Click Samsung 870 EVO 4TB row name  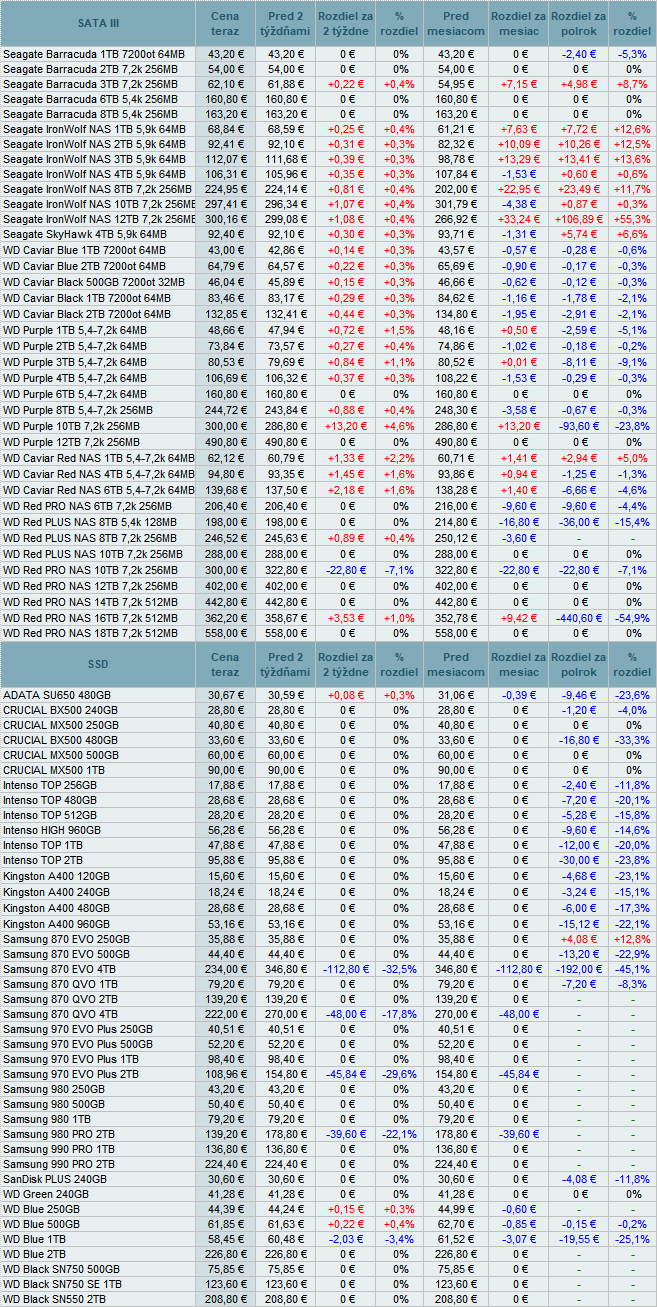[x=60, y=970]
